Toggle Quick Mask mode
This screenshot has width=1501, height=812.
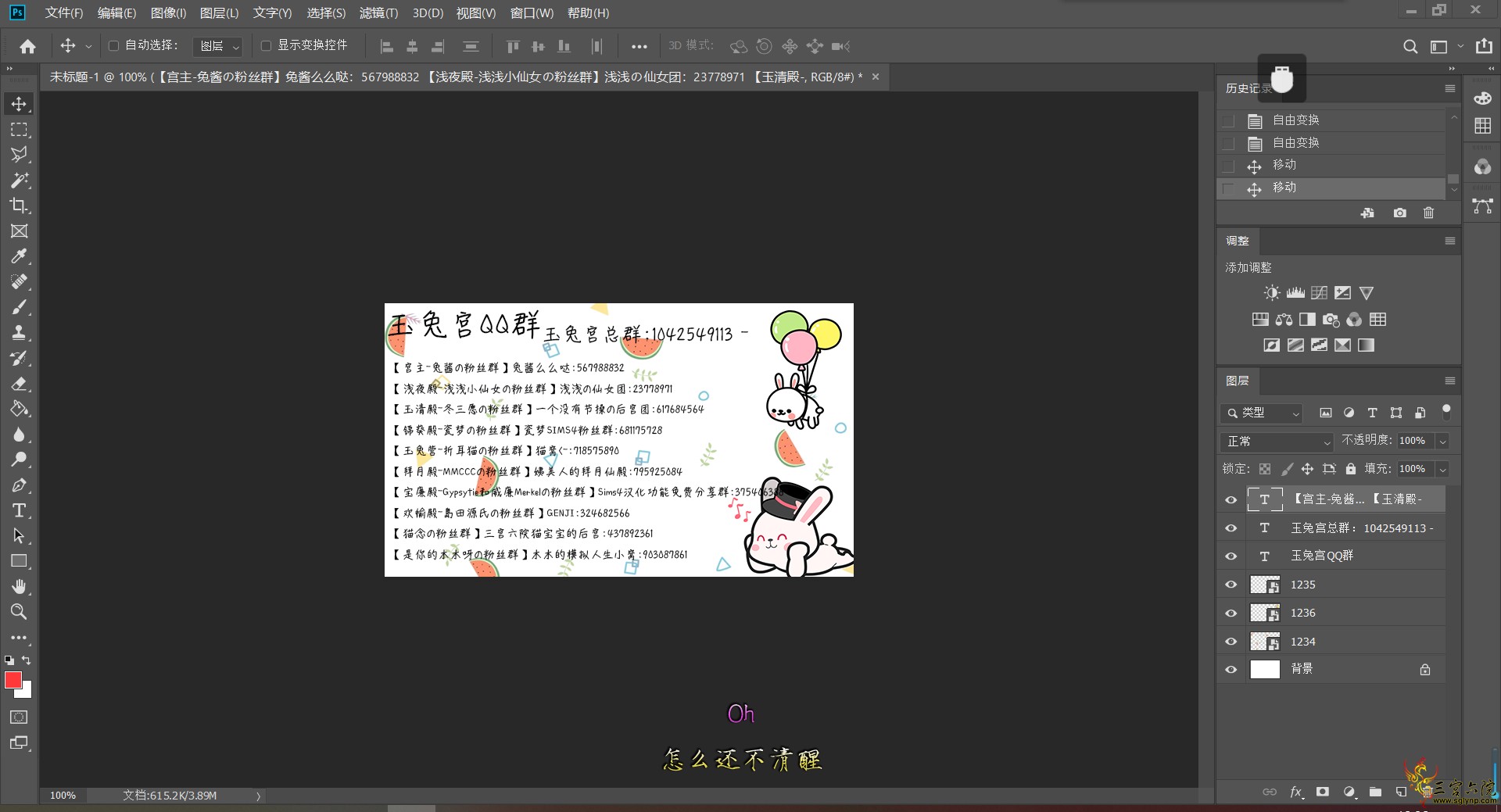(x=19, y=717)
